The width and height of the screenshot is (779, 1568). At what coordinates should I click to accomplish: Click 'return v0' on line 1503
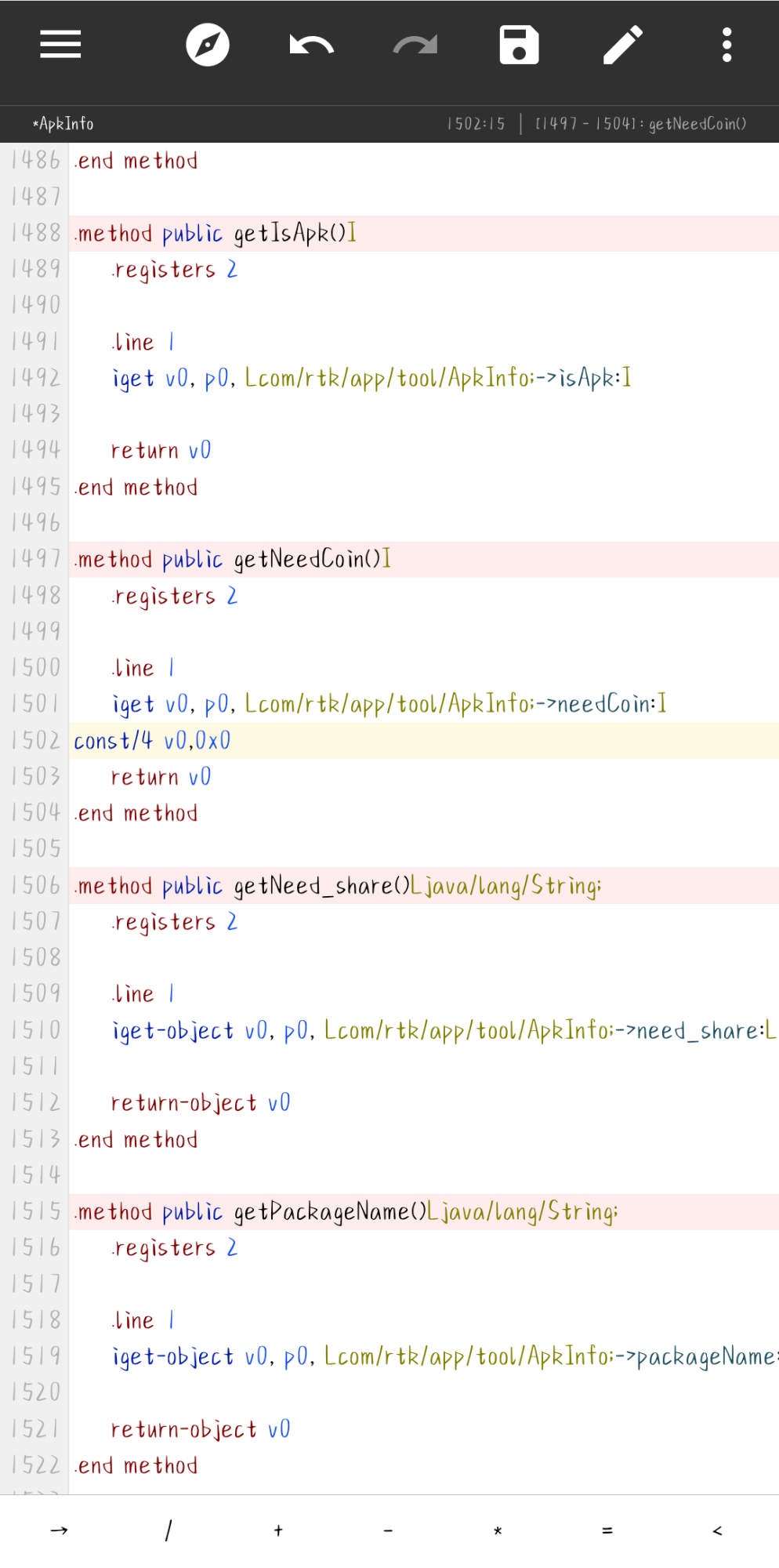tap(161, 777)
